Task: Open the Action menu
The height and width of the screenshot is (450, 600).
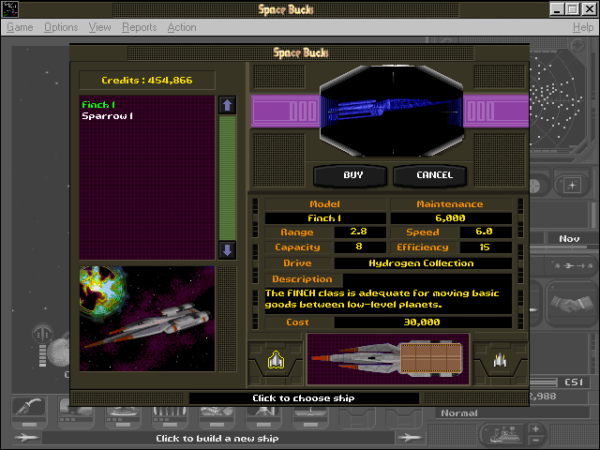Action: point(182,27)
